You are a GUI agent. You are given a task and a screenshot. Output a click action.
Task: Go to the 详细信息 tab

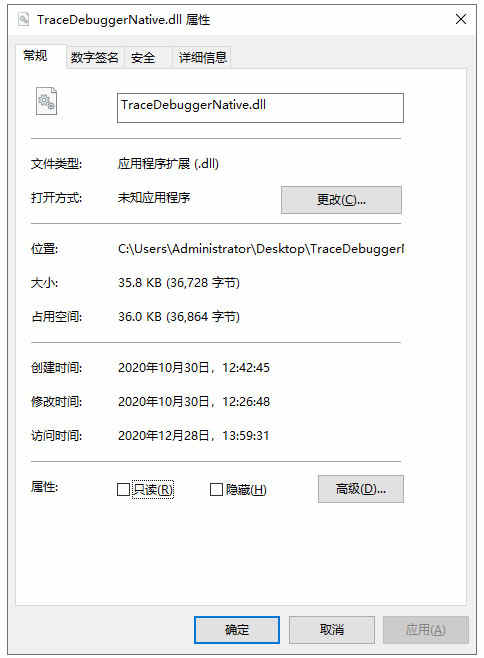point(203,57)
